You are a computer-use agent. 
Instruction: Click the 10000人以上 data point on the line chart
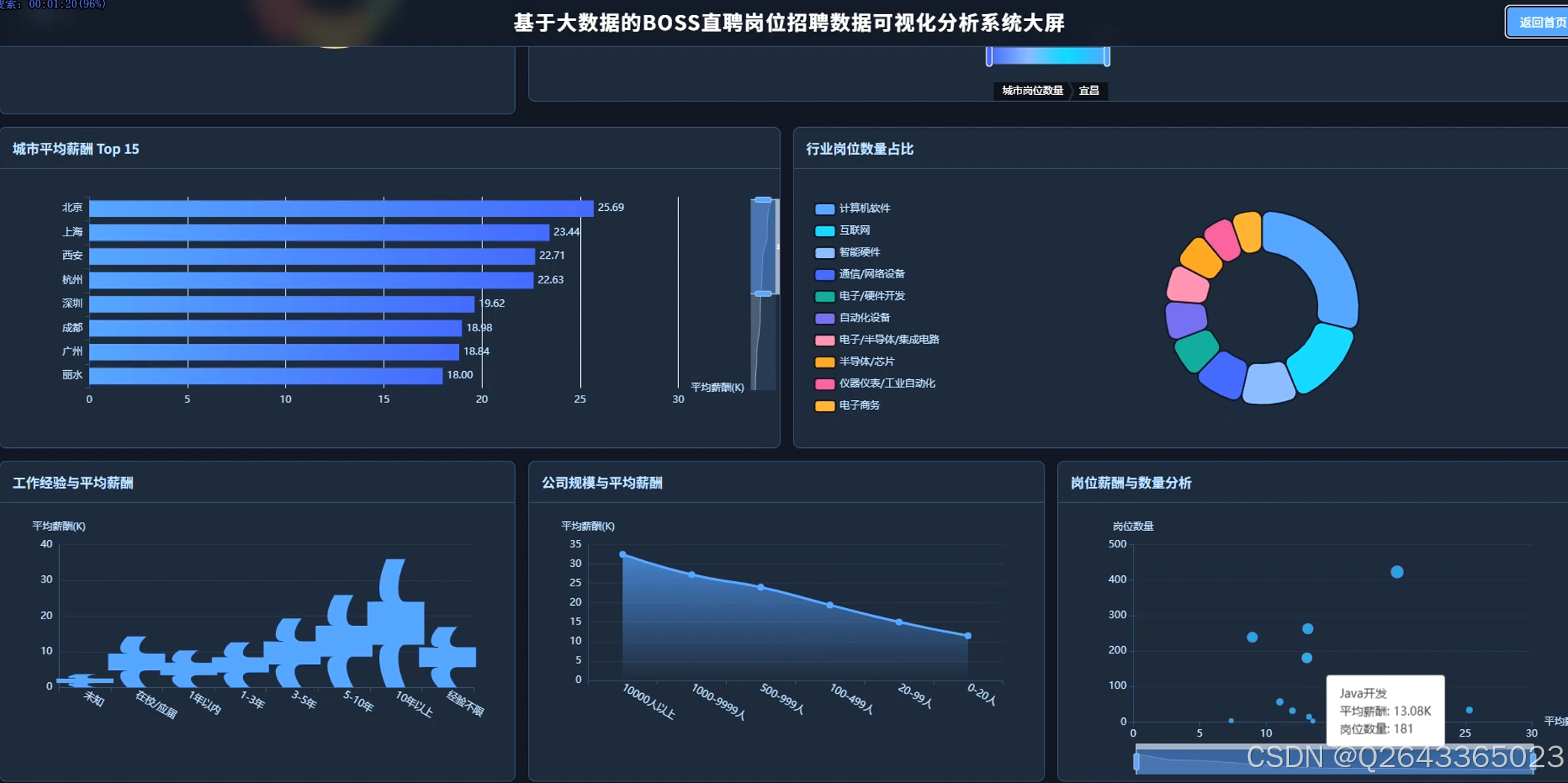click(623, 555)
